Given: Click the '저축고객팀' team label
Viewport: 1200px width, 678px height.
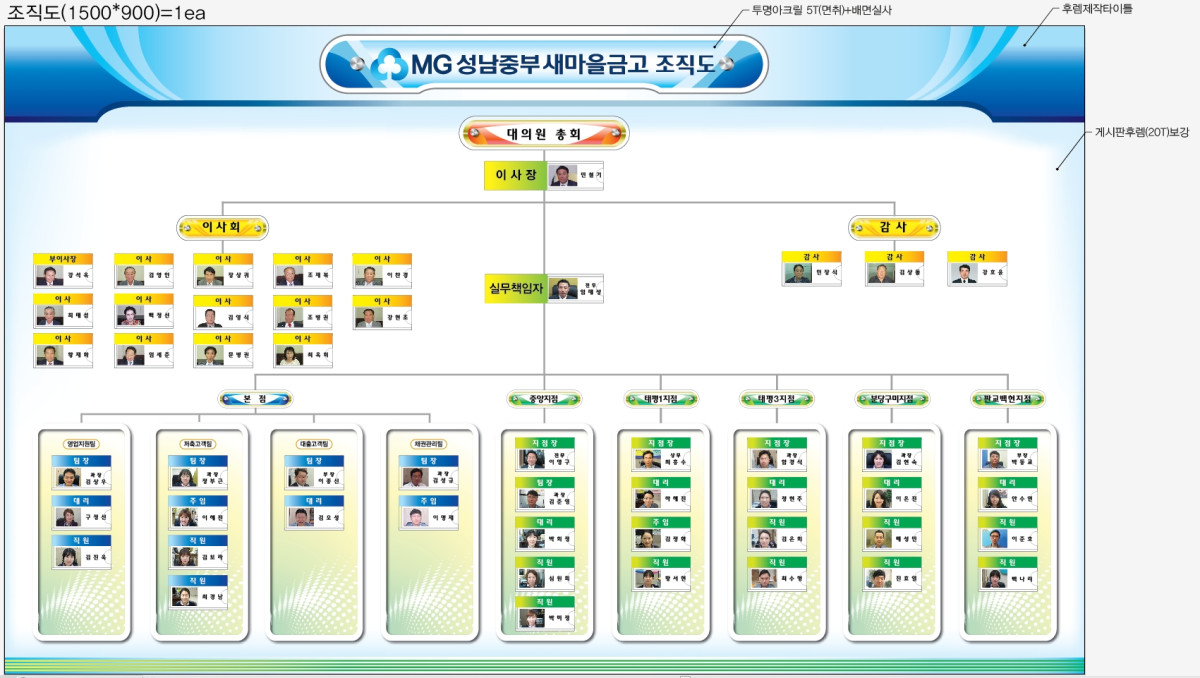Looking at the screenshot, I should pos(198,444).
